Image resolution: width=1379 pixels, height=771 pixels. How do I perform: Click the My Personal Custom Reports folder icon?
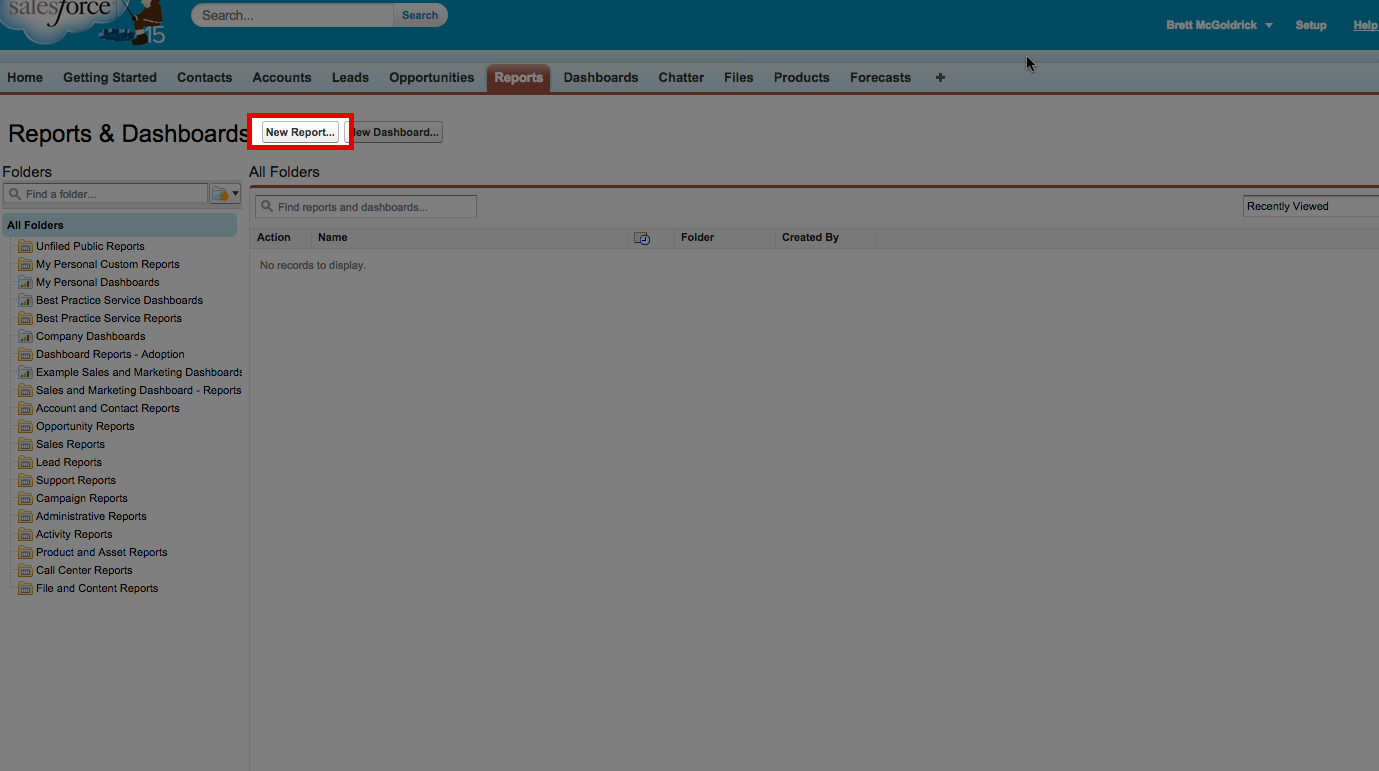click(26, 264)
